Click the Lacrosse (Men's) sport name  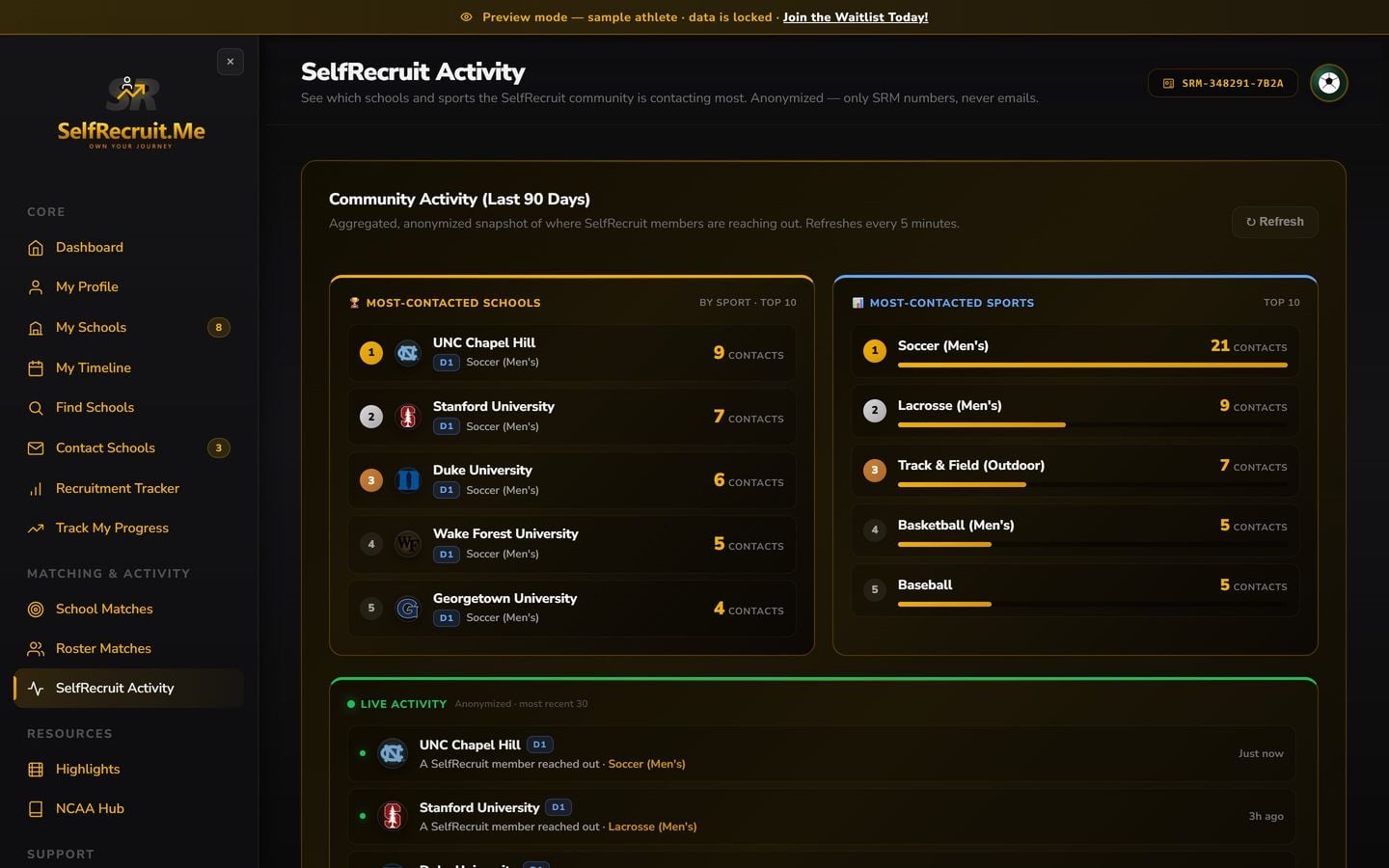point(949,406)
